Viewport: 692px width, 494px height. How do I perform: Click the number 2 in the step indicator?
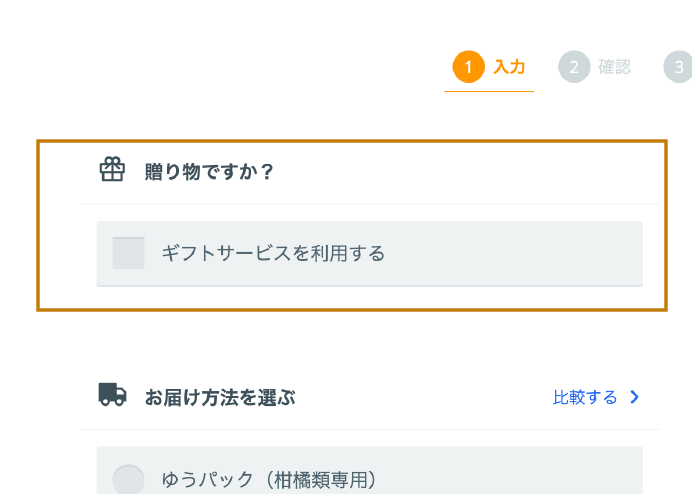pos(574,68)
